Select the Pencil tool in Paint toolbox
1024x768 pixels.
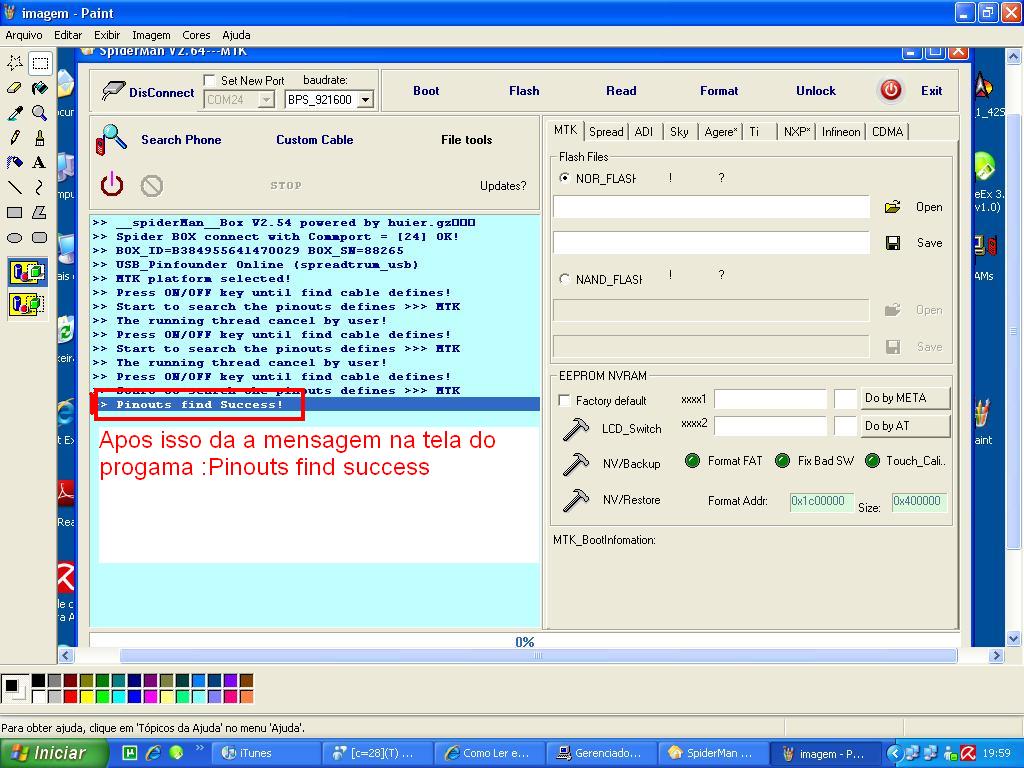[15, 138]
